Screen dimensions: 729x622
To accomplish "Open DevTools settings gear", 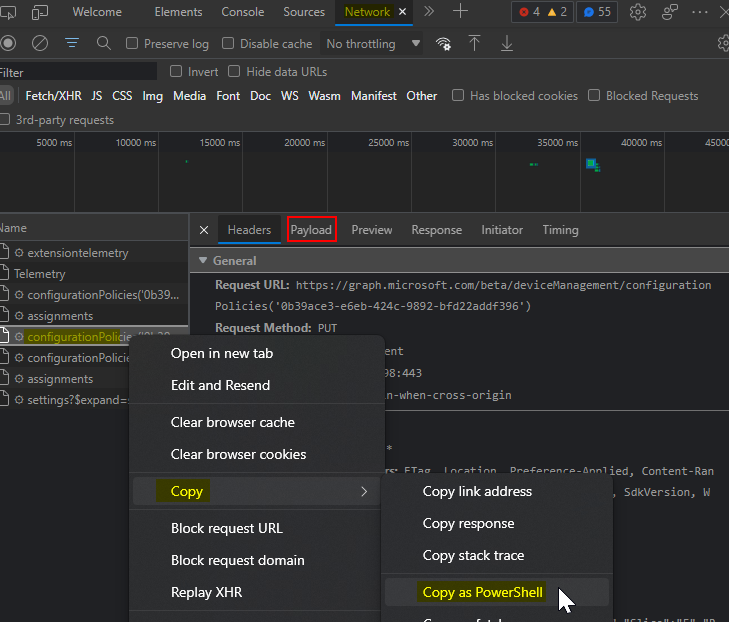I will point(637,12).
